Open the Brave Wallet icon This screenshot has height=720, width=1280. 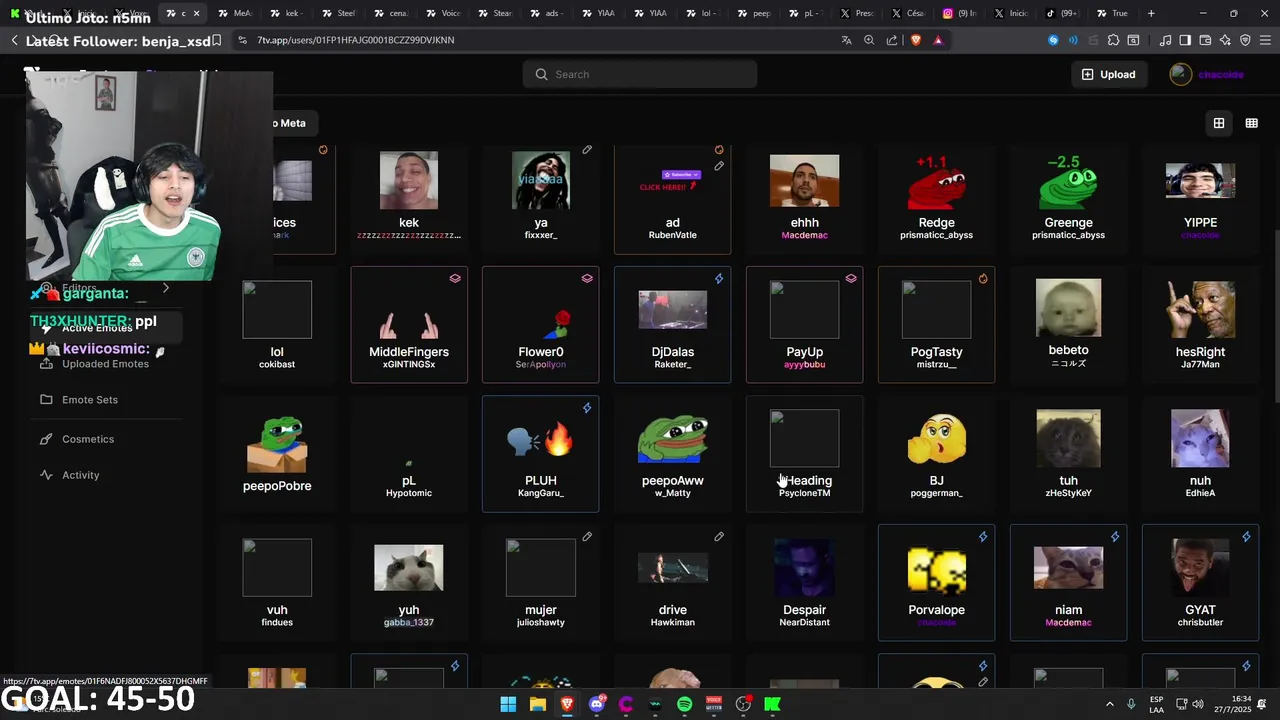pyautogui.click(x=1205, y=40)
